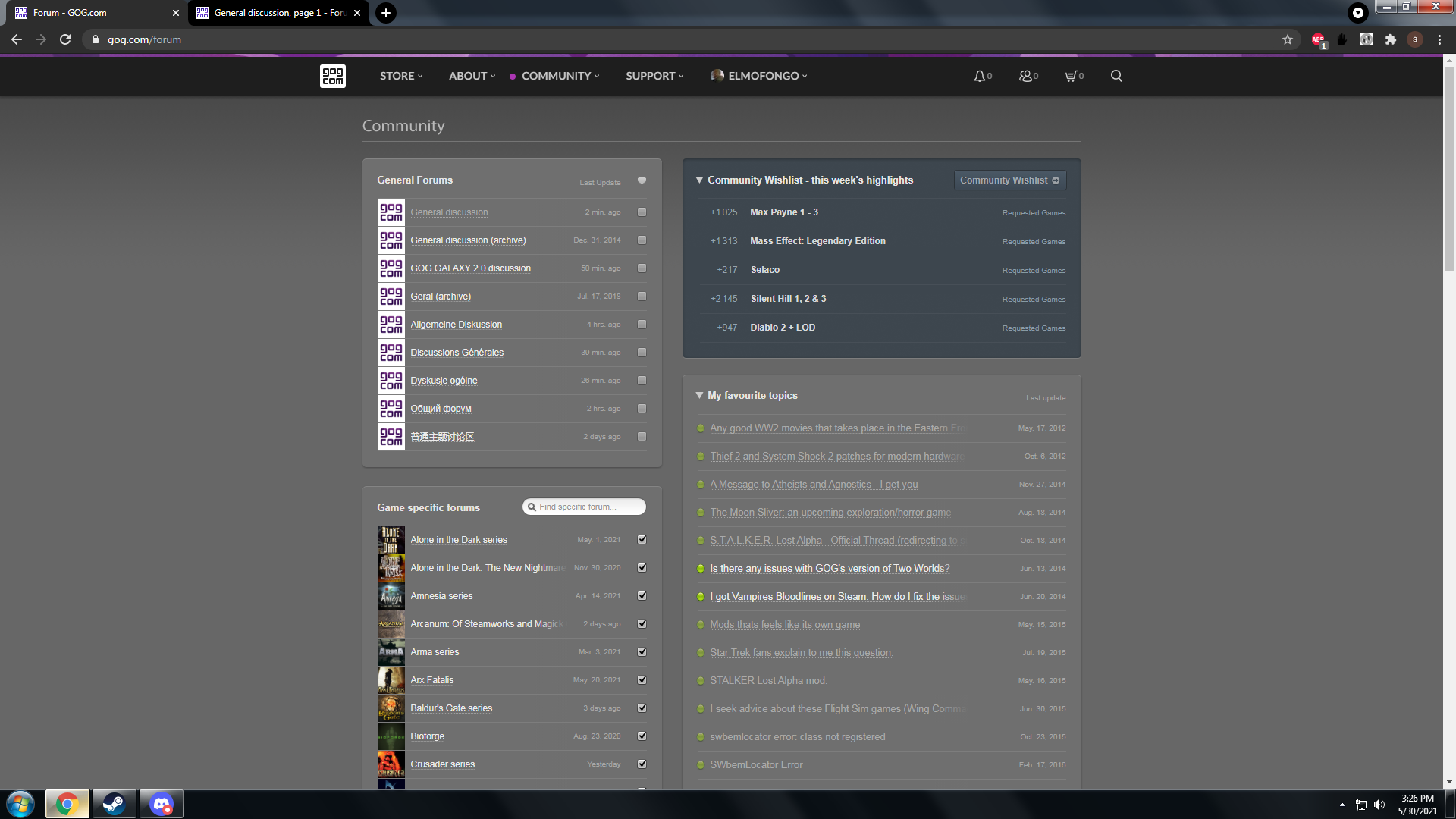
Task: Open the Chrome three-dot menu
Action: pos(1439,39)
